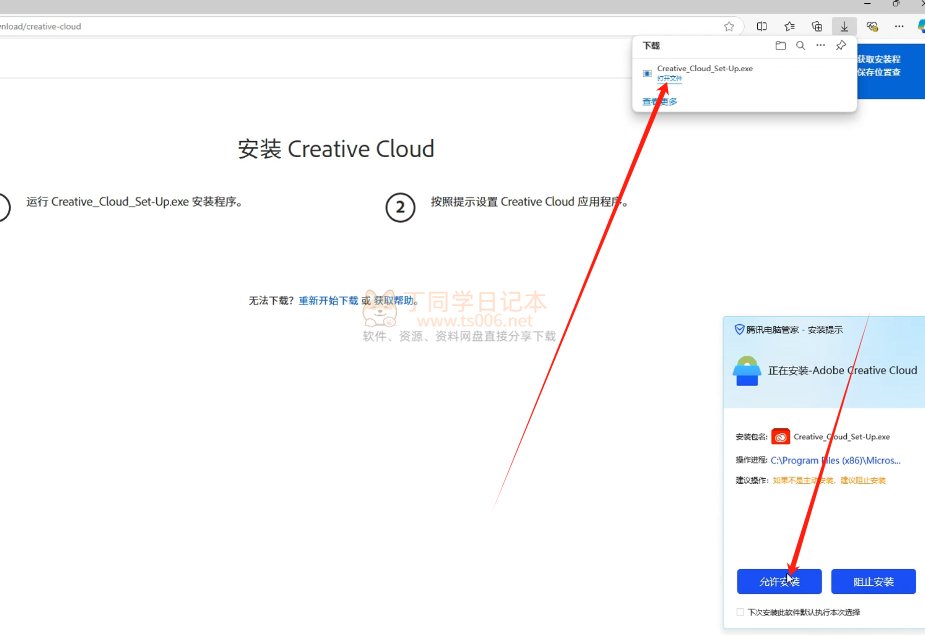Click the C:\Program Files (x86) process path link
This screenshot has height=635, width=925.
coord(835,460)
